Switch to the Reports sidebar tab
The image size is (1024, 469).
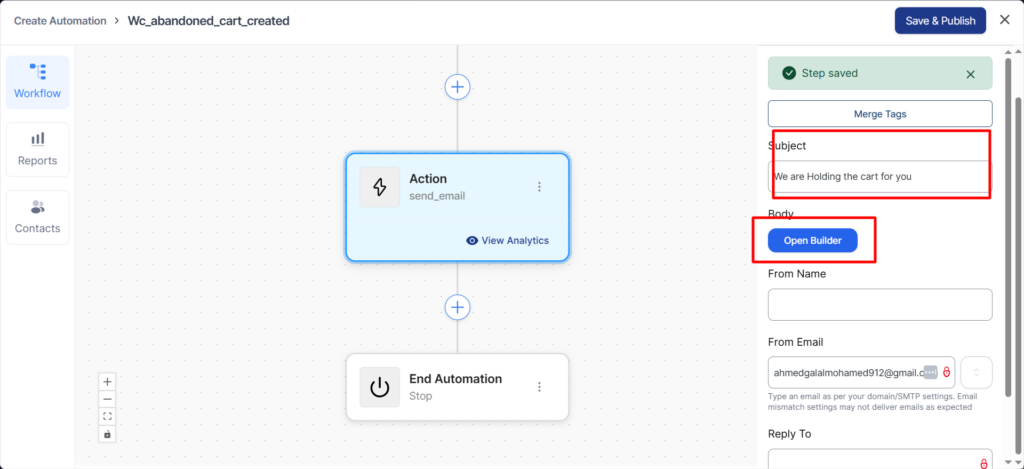point(37,149)
